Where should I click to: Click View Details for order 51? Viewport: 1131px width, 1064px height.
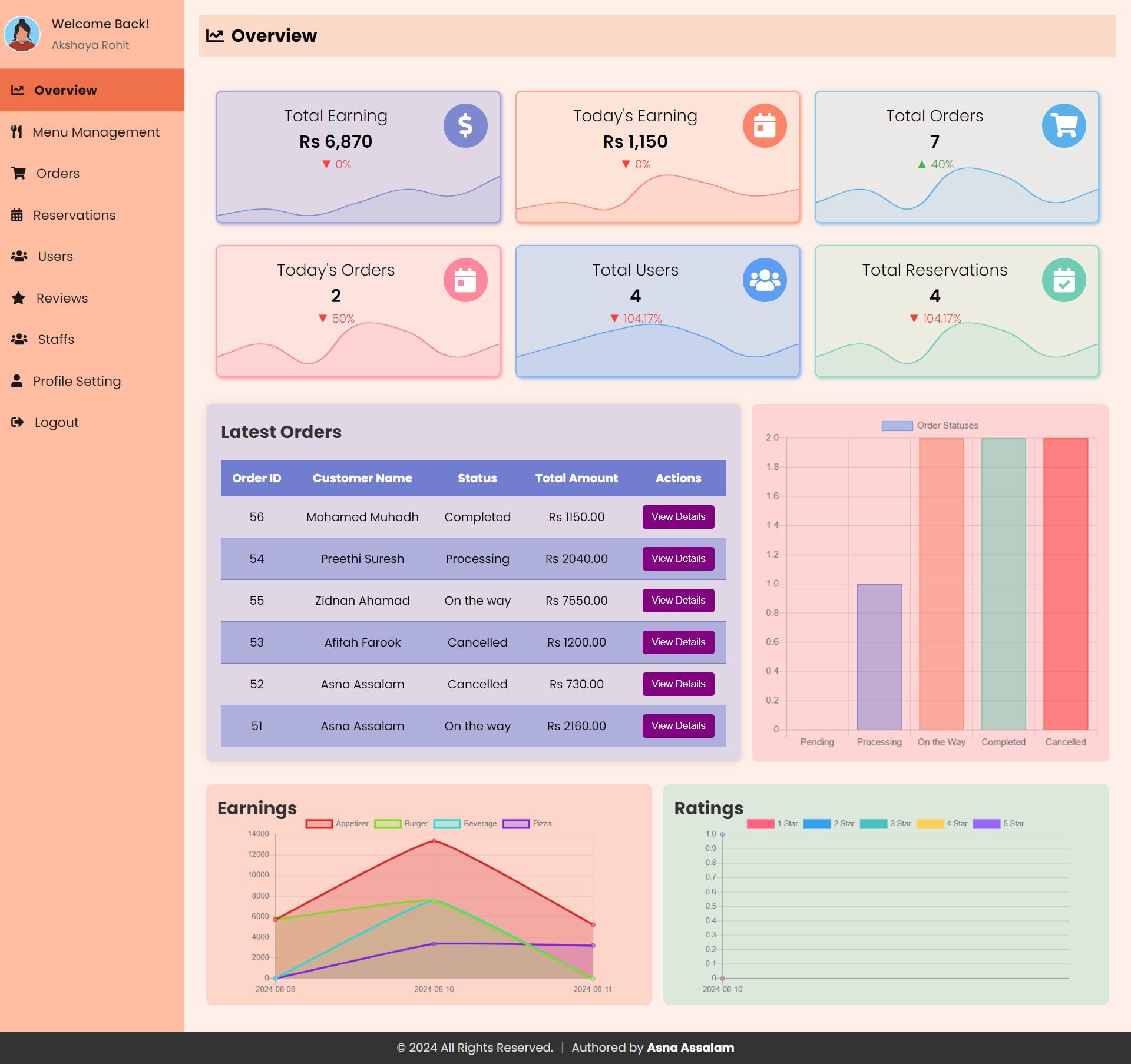pos(678,725)
